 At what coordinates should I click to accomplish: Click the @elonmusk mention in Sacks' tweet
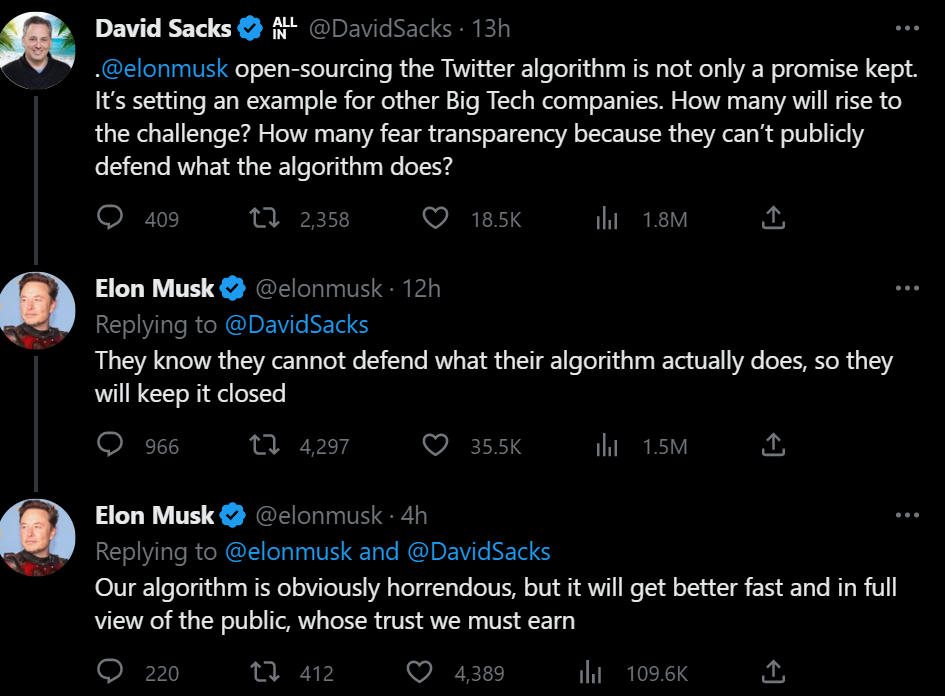165,69
